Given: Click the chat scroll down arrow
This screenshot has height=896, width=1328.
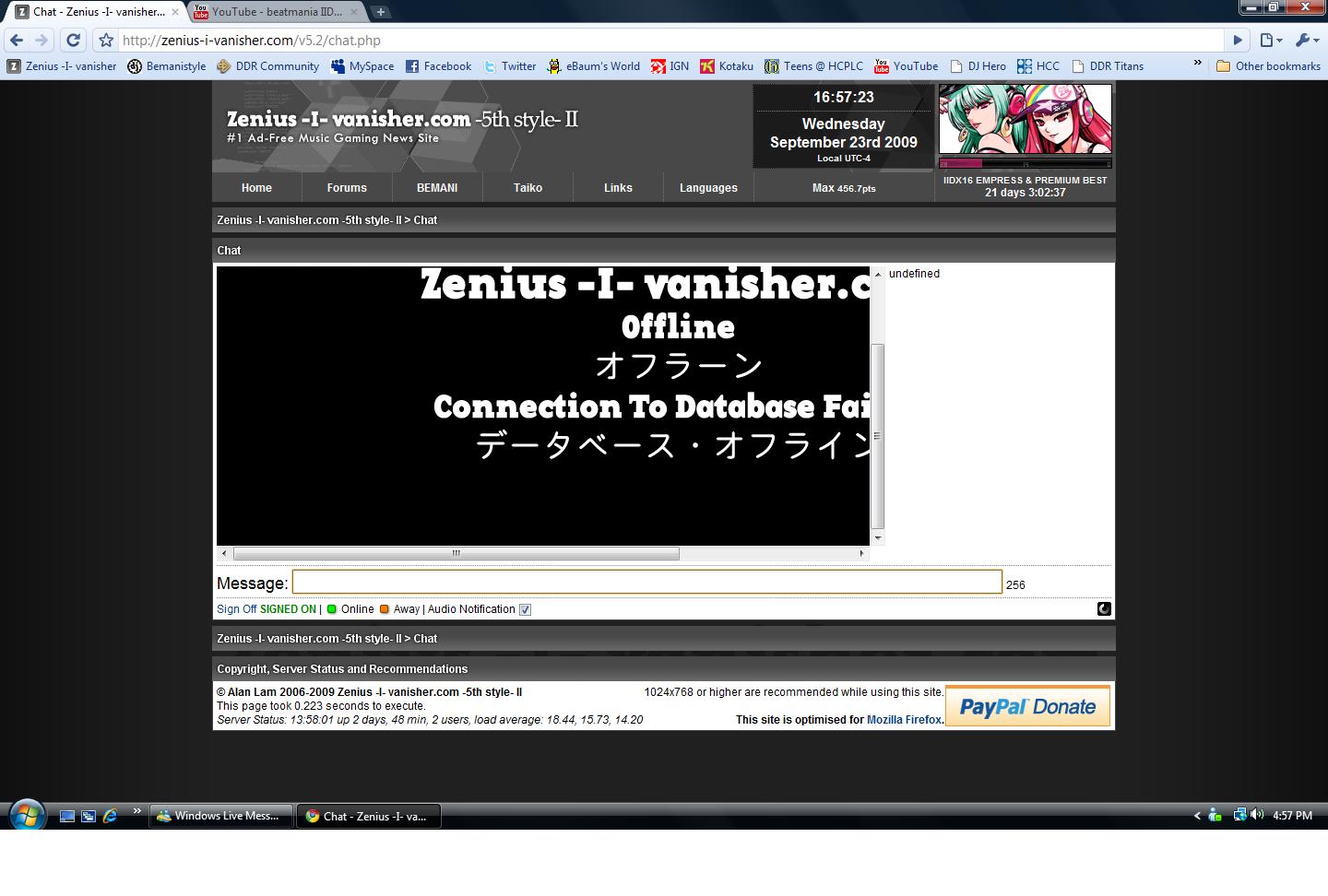Looking at the screenshot, I should pos(878,538).
